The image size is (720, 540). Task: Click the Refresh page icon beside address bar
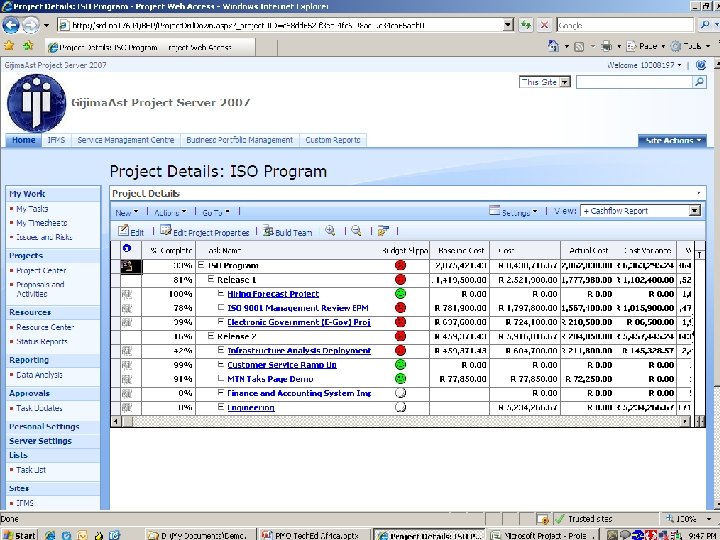[526, 25]
